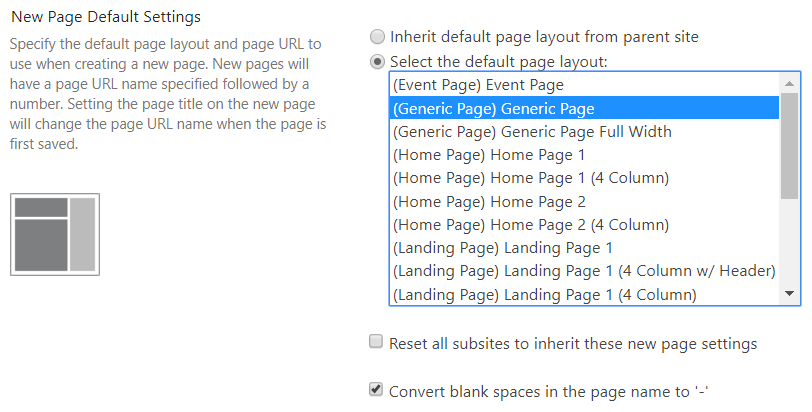Uncheck Convert blank spaces checkbox
Image resolution: width=812 pixels, height=412 pixels.
click(x=376, y=389)
